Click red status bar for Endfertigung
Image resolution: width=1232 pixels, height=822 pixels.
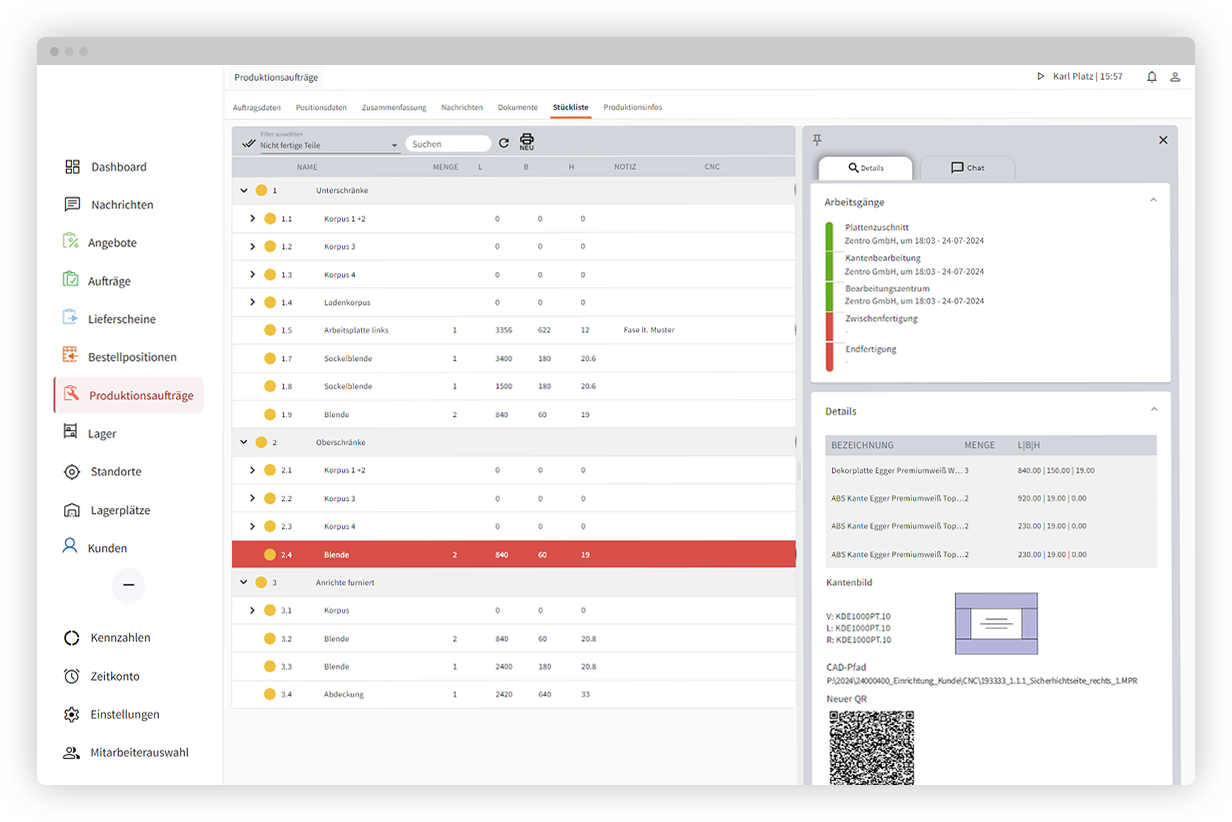pos(829,357)
